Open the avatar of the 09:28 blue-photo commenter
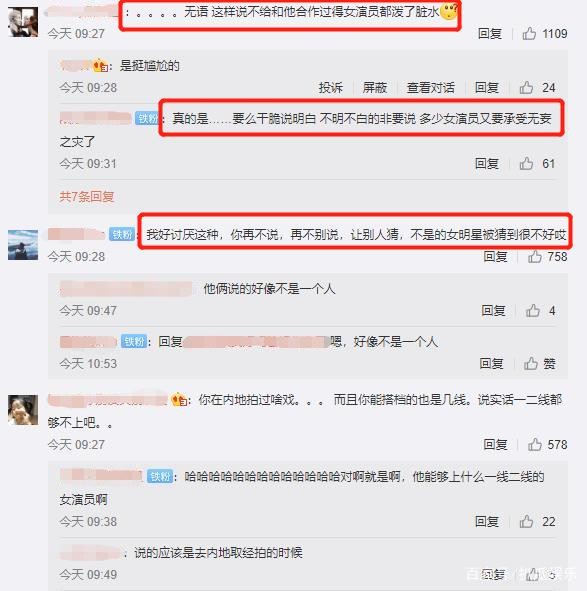Image resolution: width=587 pixels, height=591 pixels. point(23,245)
